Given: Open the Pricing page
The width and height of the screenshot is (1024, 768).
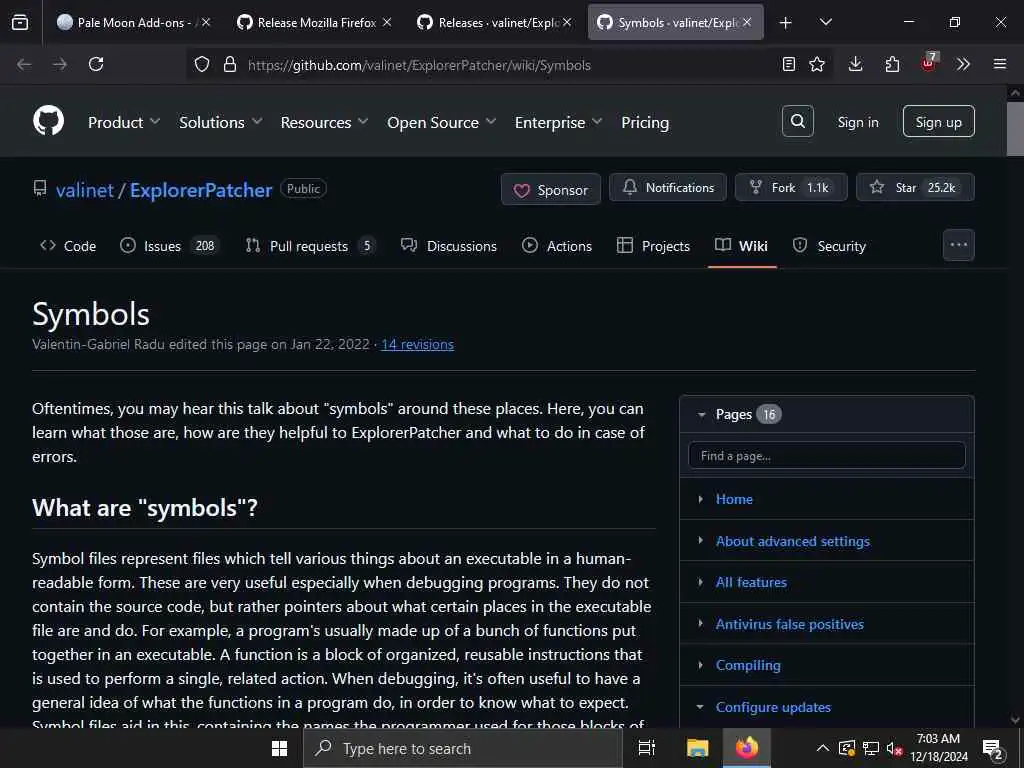Looking at the screenshot, I should point(645,122).
